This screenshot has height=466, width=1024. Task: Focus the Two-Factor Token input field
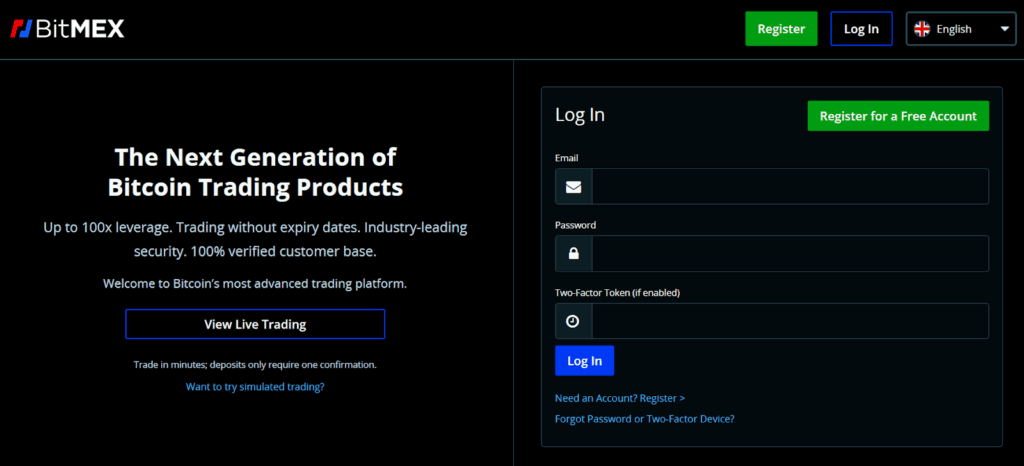click(x=790, y=321)
